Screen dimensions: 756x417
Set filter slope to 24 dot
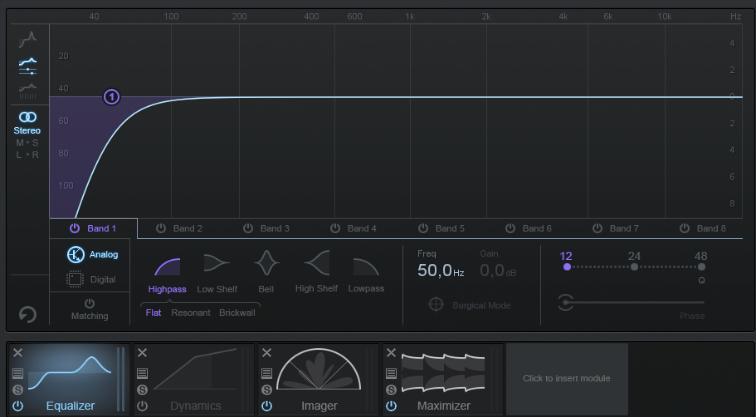(x=634, y=267)
